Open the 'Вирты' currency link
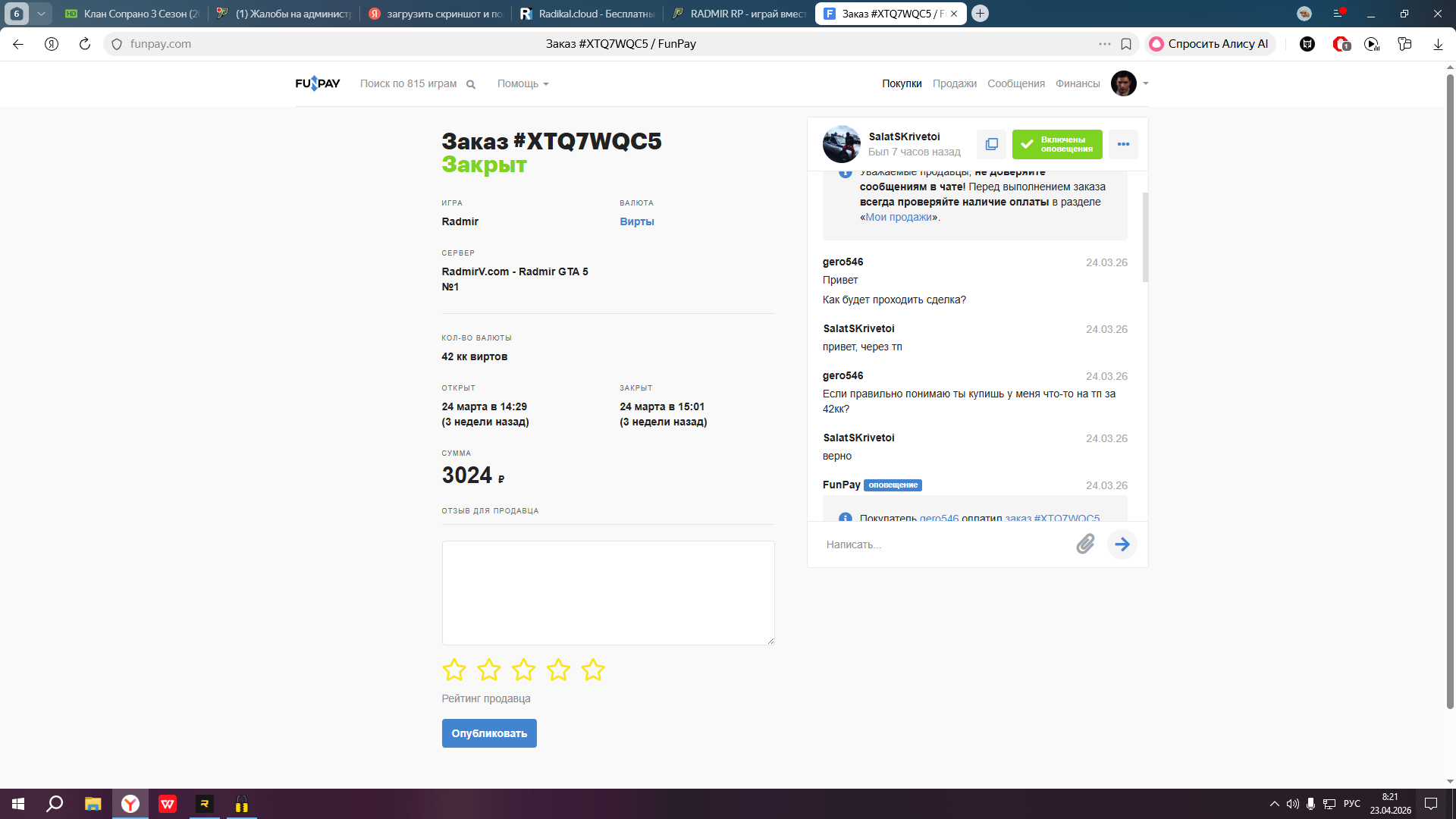Screen dimensions: 1456x819 tap(636, 221)
